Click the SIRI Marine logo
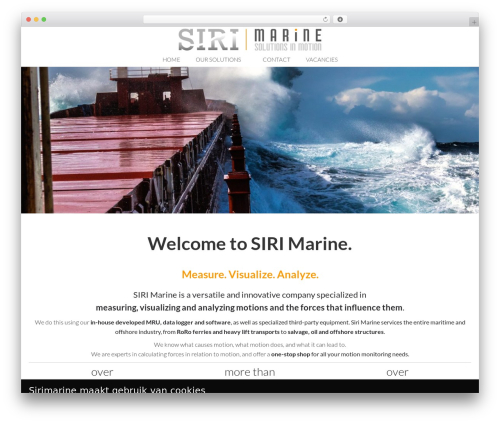This screenshot has width=500, height=423. tap(250, 40)
